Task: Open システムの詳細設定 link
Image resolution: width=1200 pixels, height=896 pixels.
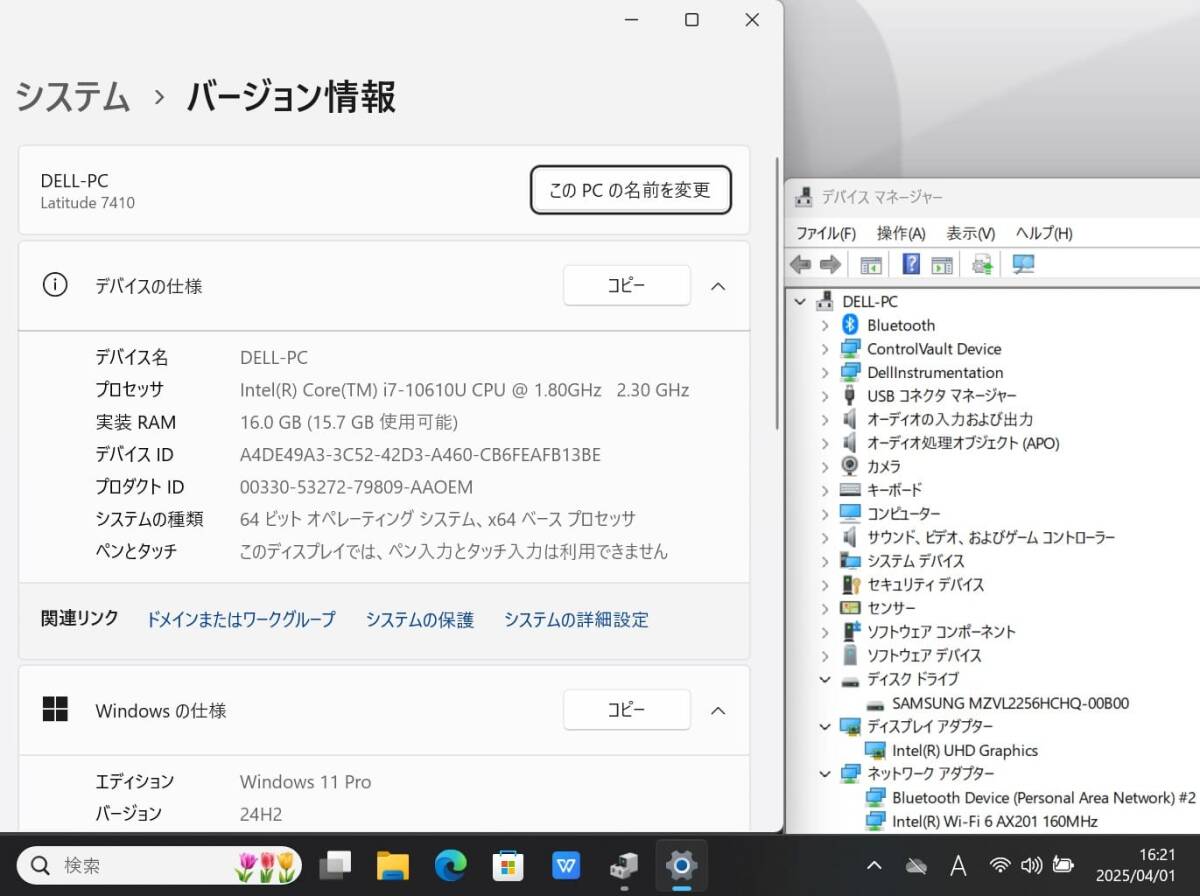Action: (x=576, y=620)
